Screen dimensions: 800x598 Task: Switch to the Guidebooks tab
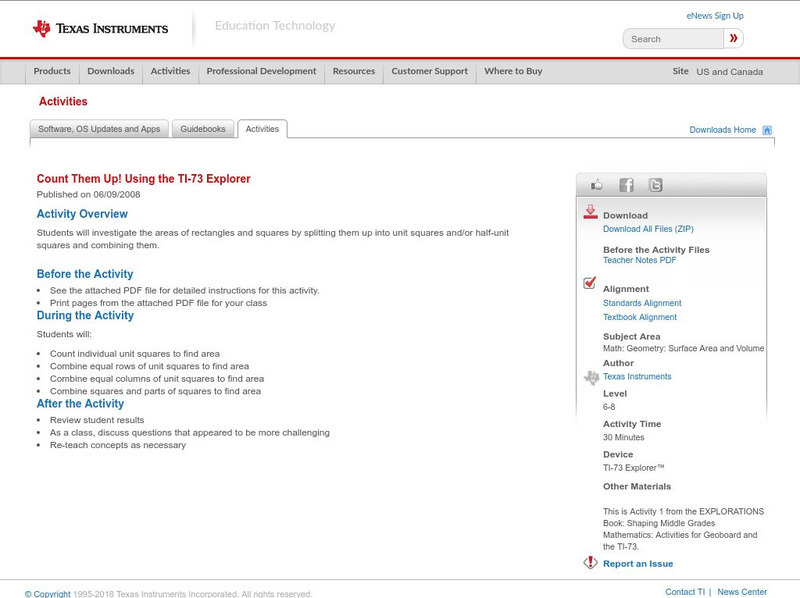click(203, 129)
